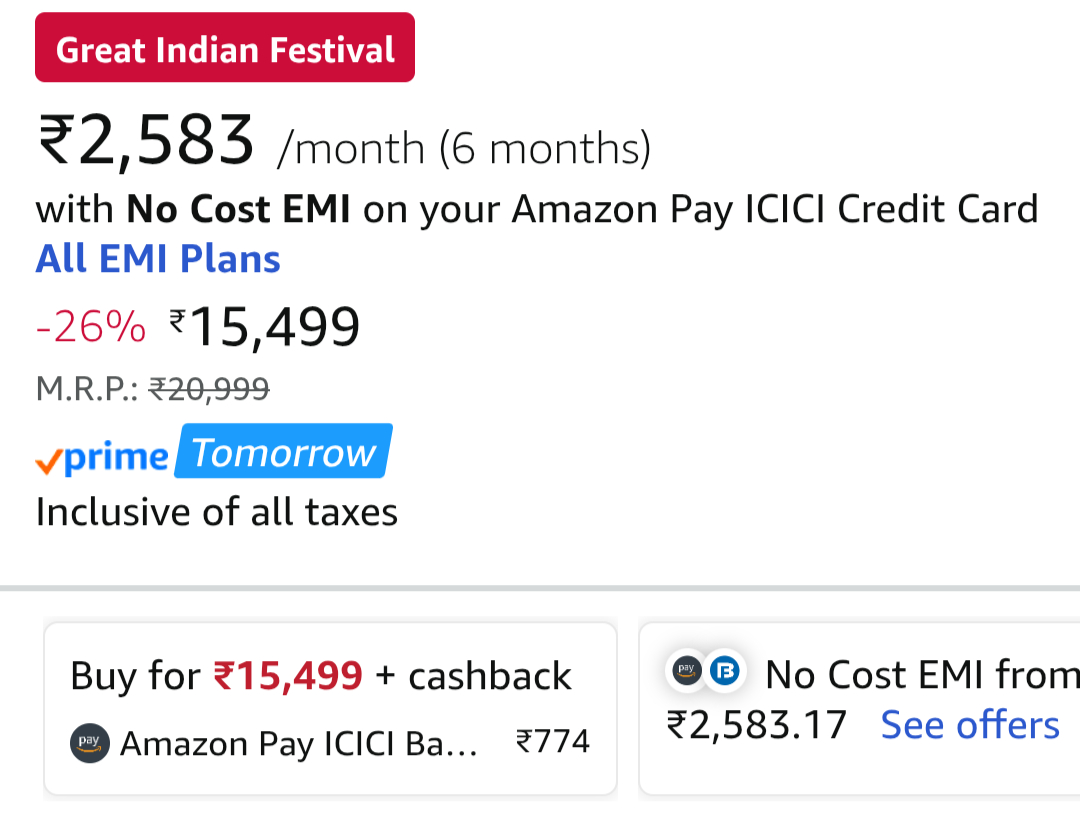Click the bold No Cost EMI text

[238, 210]
